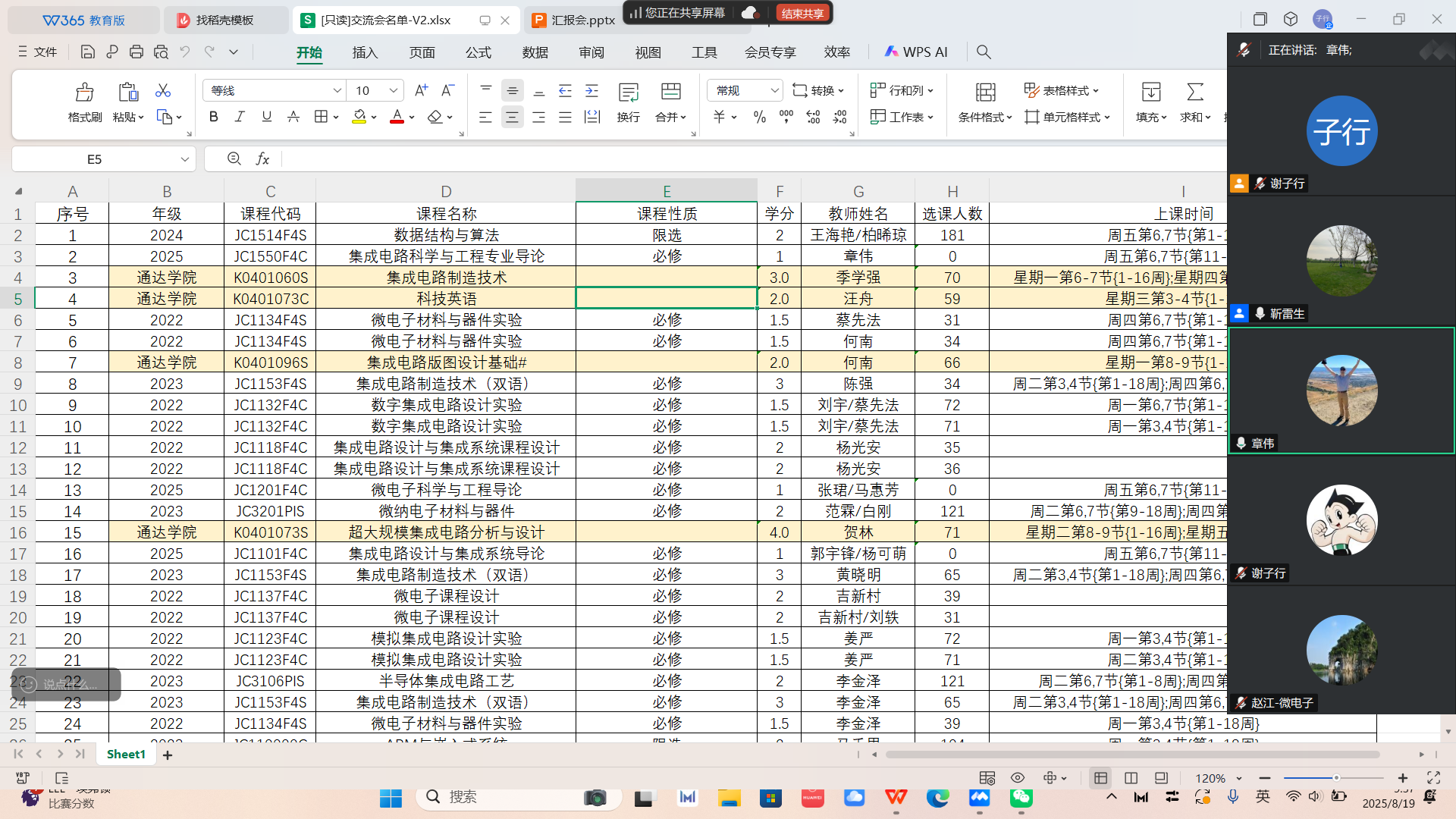This screenshot has width=1456, height=819.
Task: Toggle bold formatting
Action: tap(213, 117)
